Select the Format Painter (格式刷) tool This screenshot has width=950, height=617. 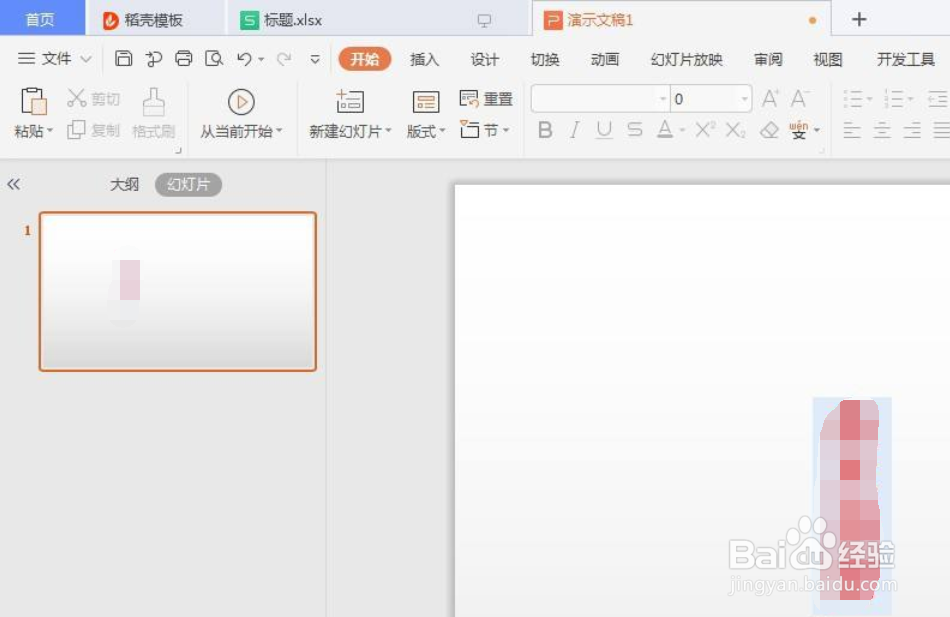154,112
